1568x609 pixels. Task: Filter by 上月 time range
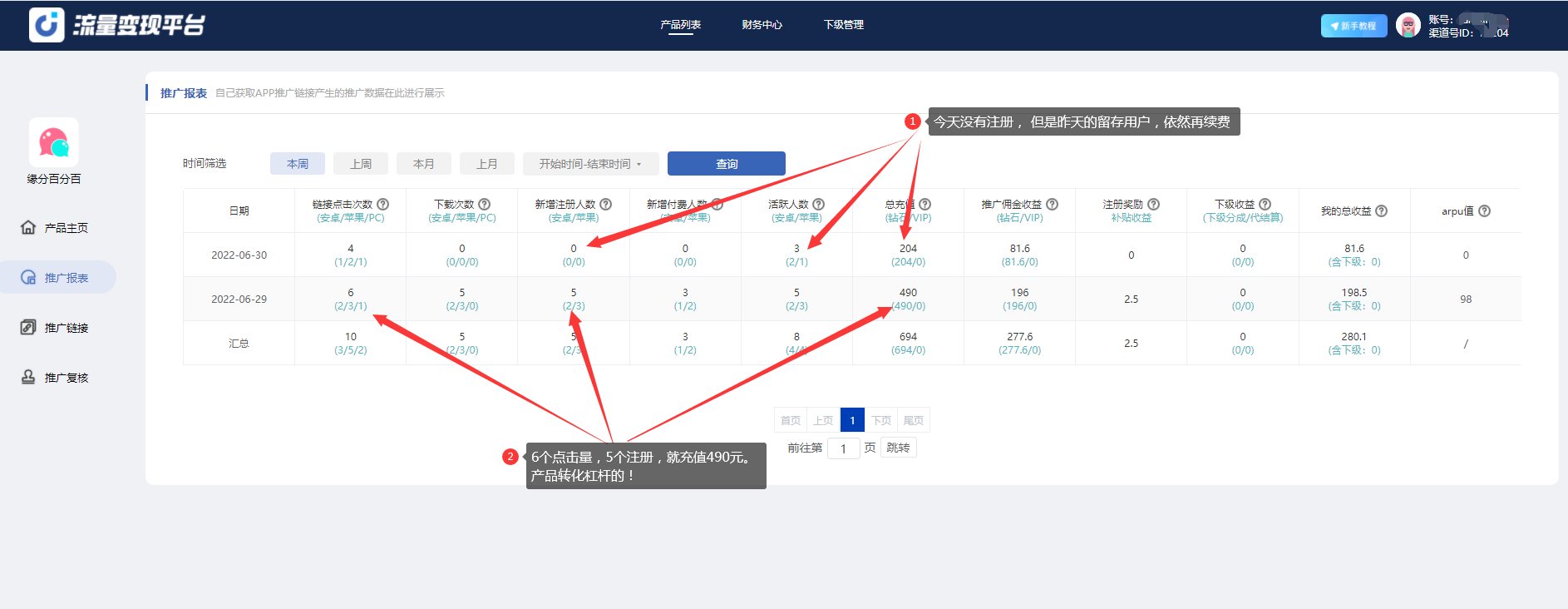(x=487, y=164)
